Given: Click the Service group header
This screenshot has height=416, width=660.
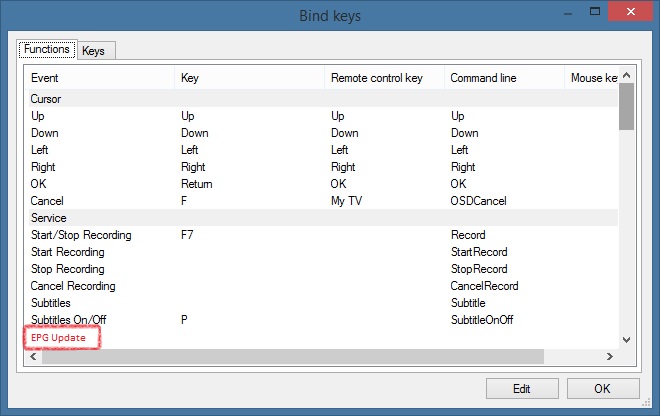Looking at the screenshot, I should 49,218.
